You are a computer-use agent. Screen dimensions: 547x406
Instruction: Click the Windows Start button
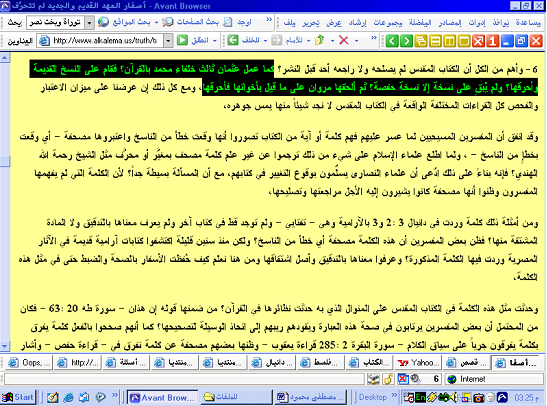[18, 397]
